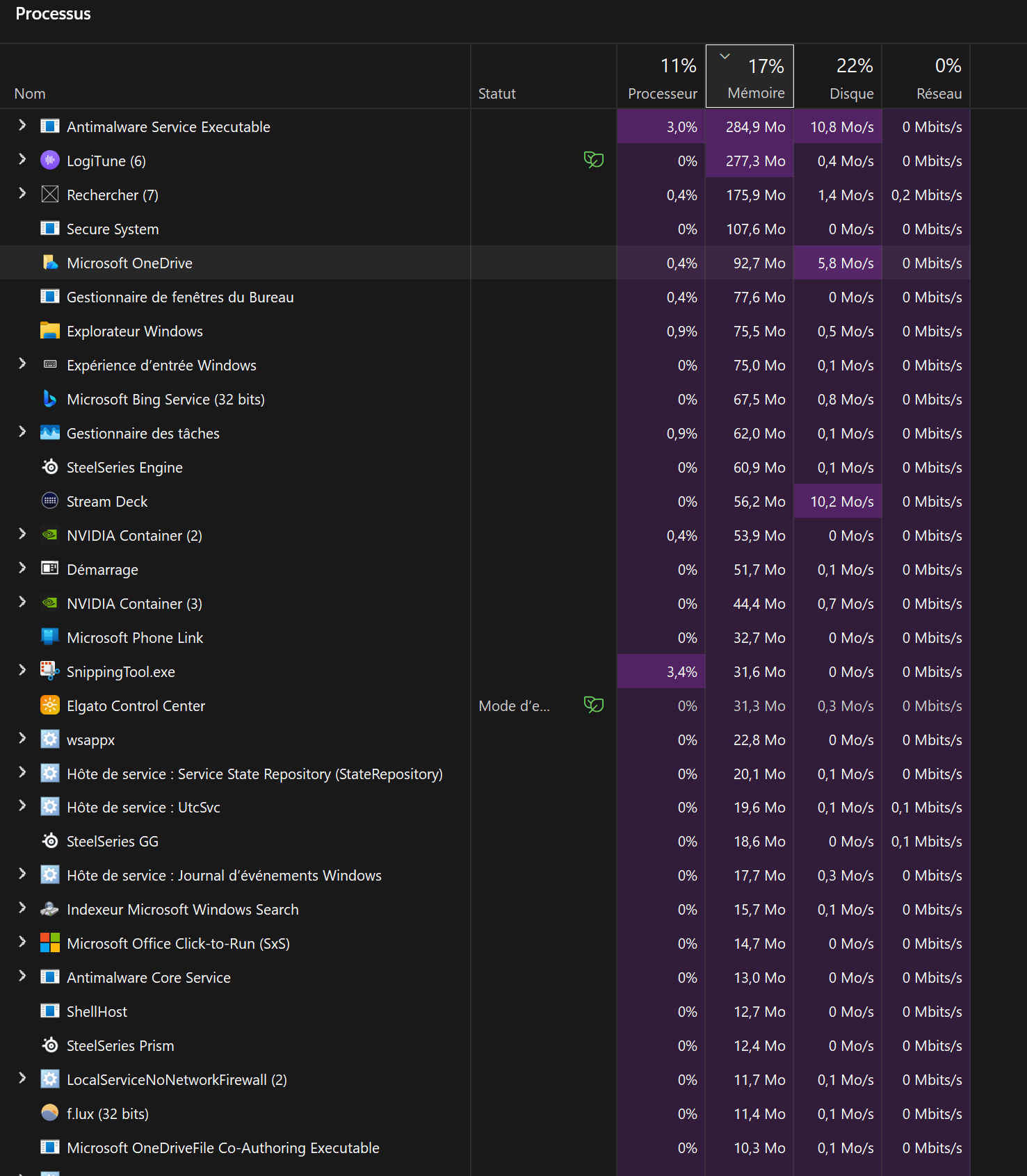The height and width of the screenshot is (1176, 1027).
Task: Click the 107,6 Mo memory value for Secure System
Action: click(755, 229)
